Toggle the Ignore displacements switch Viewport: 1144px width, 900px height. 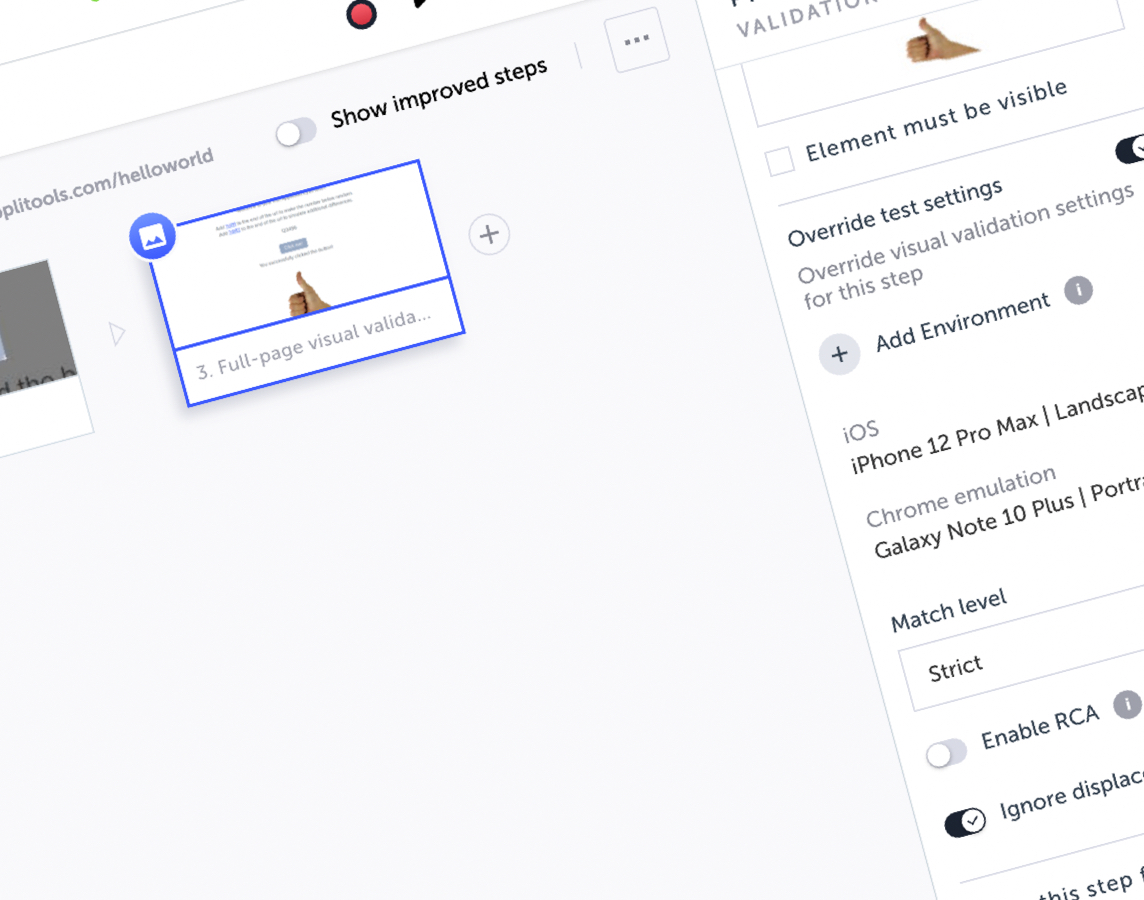click(x=965, y=823)
